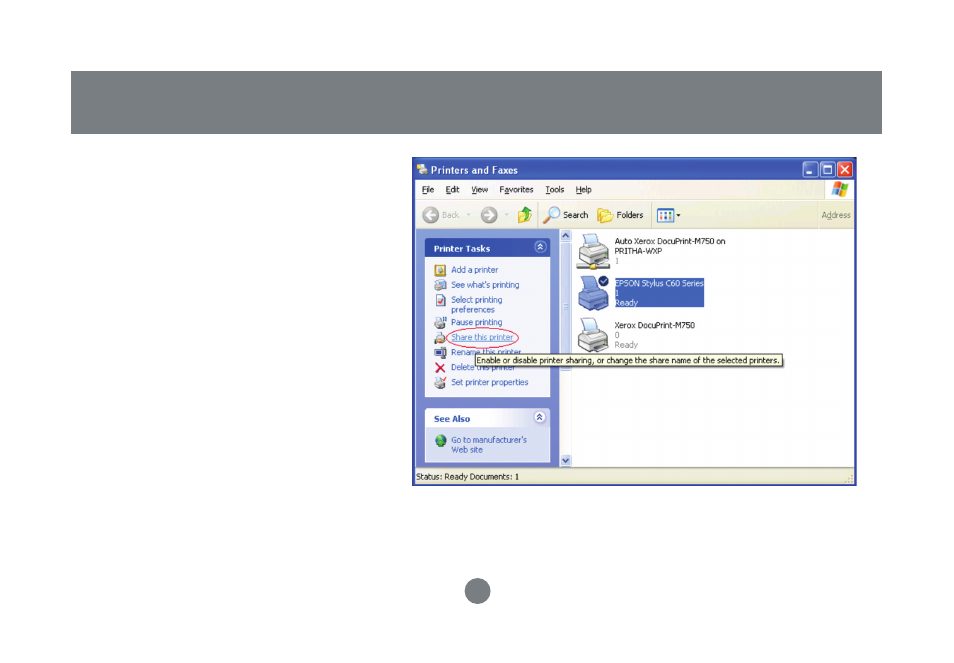The width and height of the screenshot is (954, 663).
Task: Open the Edit menu
Action: (x=452, y=190)
